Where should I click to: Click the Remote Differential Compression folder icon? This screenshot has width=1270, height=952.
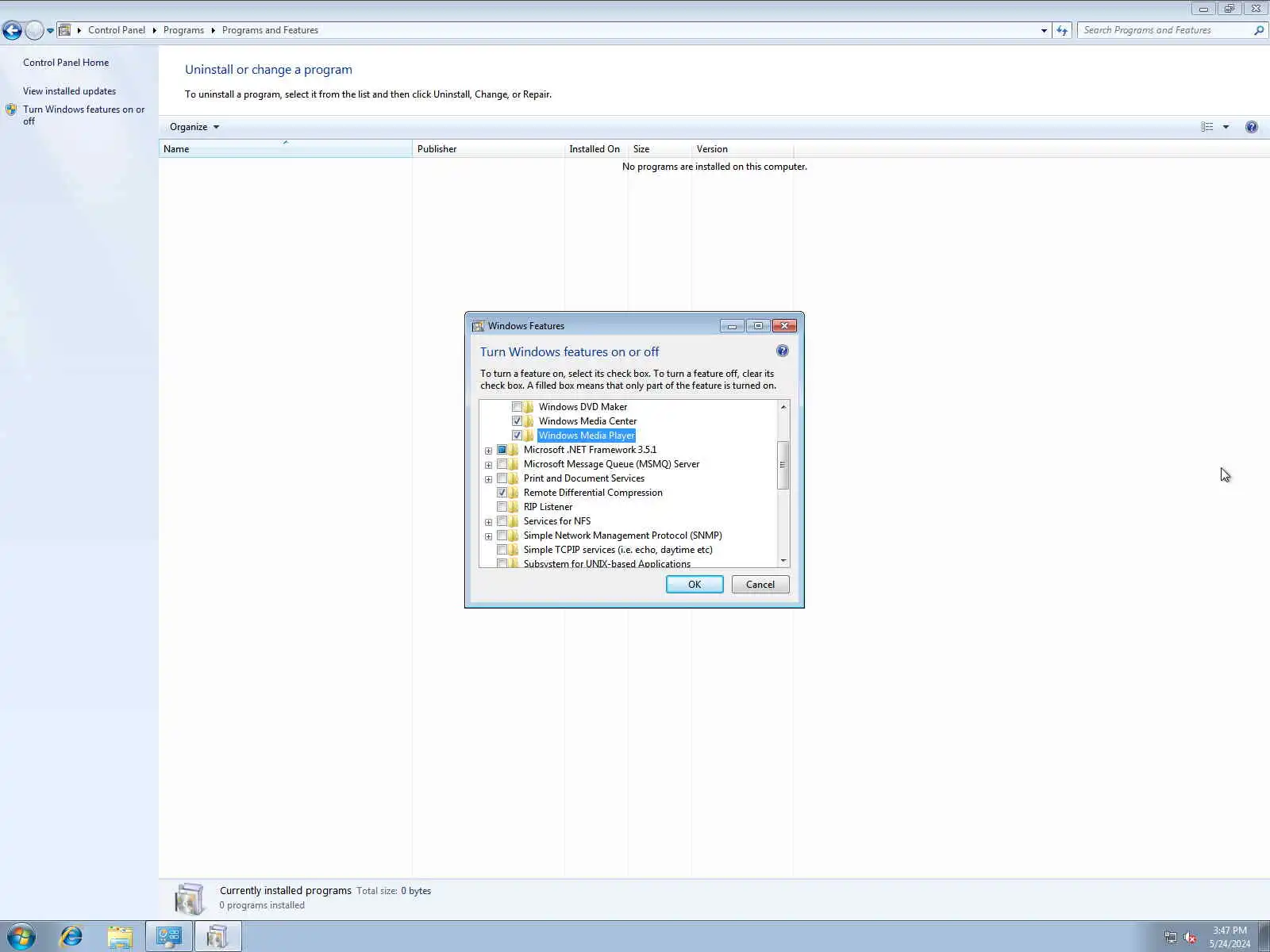coord(514,493)
